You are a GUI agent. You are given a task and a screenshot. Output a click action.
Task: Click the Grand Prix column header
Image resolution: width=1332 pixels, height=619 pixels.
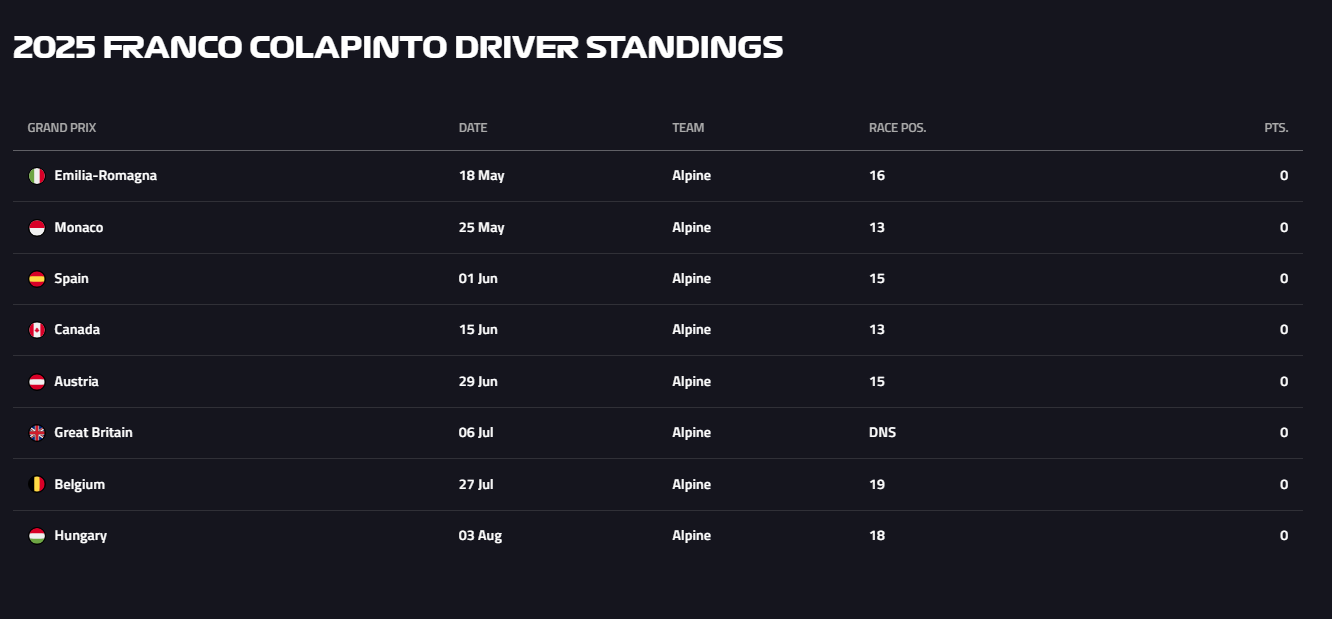(x=62, y=128)
